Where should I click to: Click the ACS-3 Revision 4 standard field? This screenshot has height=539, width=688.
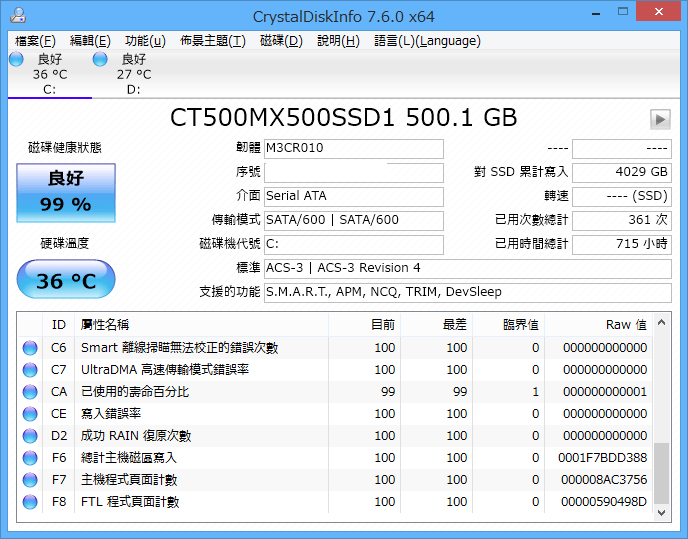[468, 269]
